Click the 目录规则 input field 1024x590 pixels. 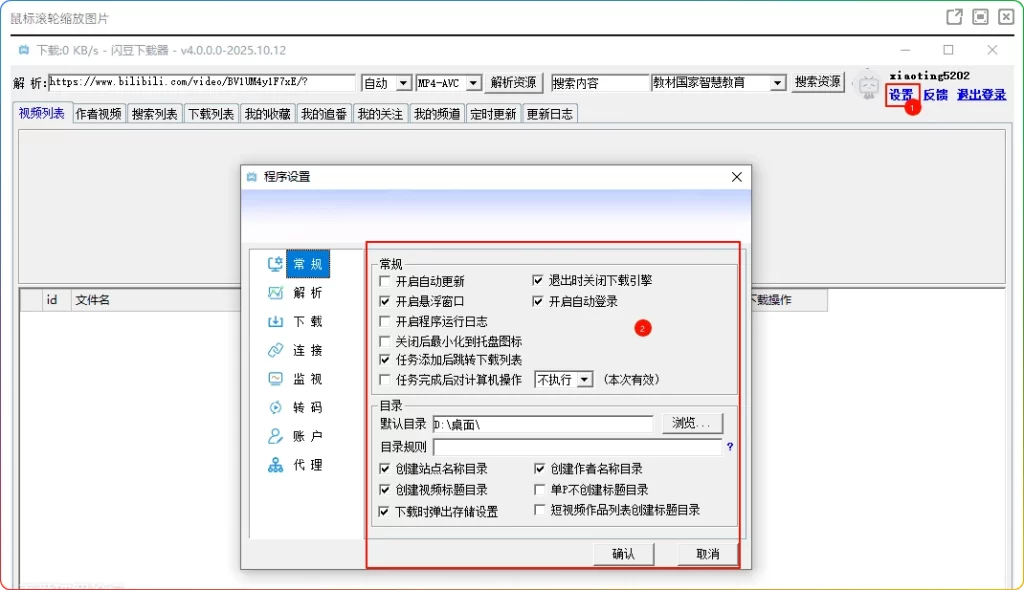(577, 447)
